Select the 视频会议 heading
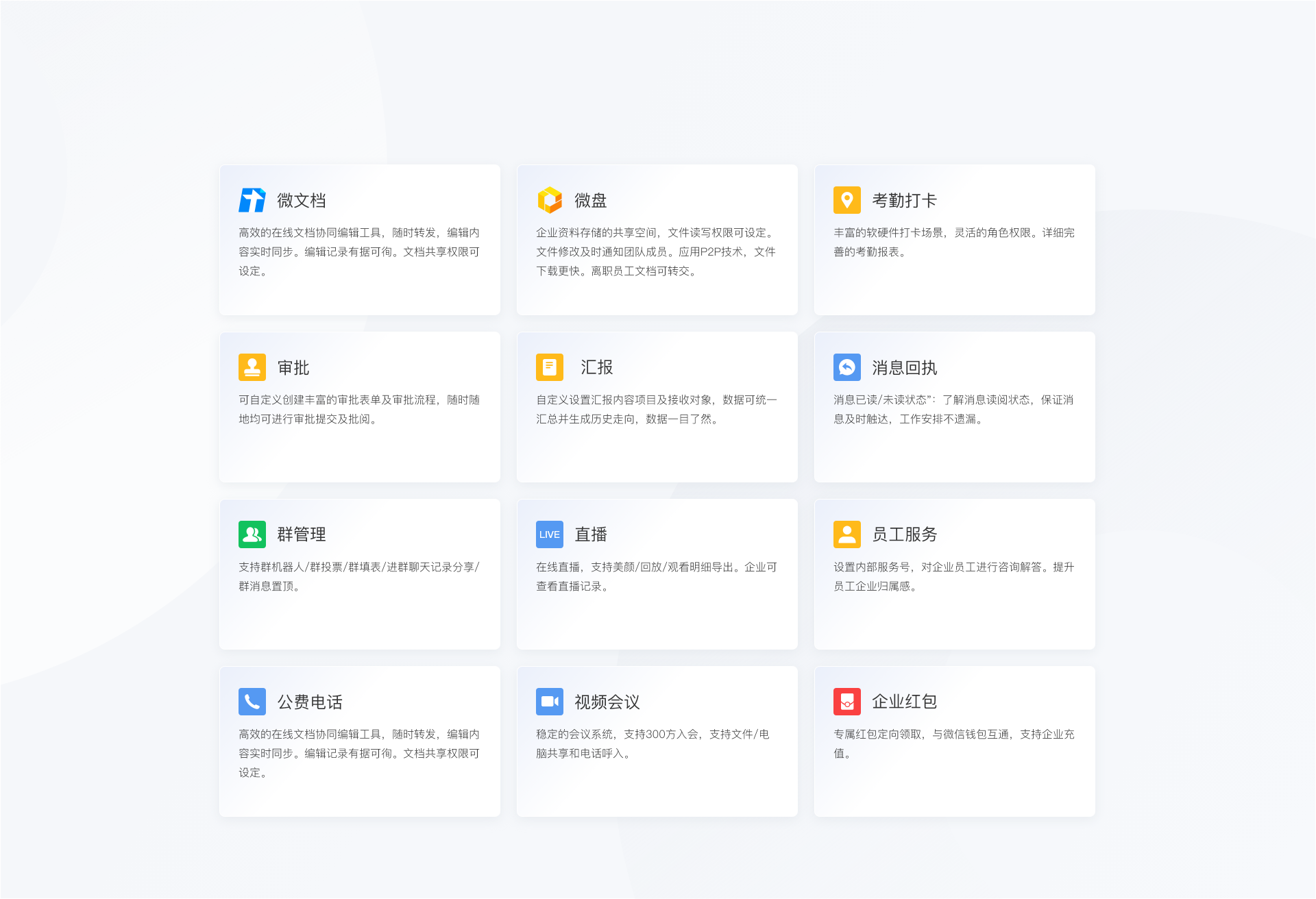The width and height of the screenshot is (1316, 899). click(x=607, y=702)
